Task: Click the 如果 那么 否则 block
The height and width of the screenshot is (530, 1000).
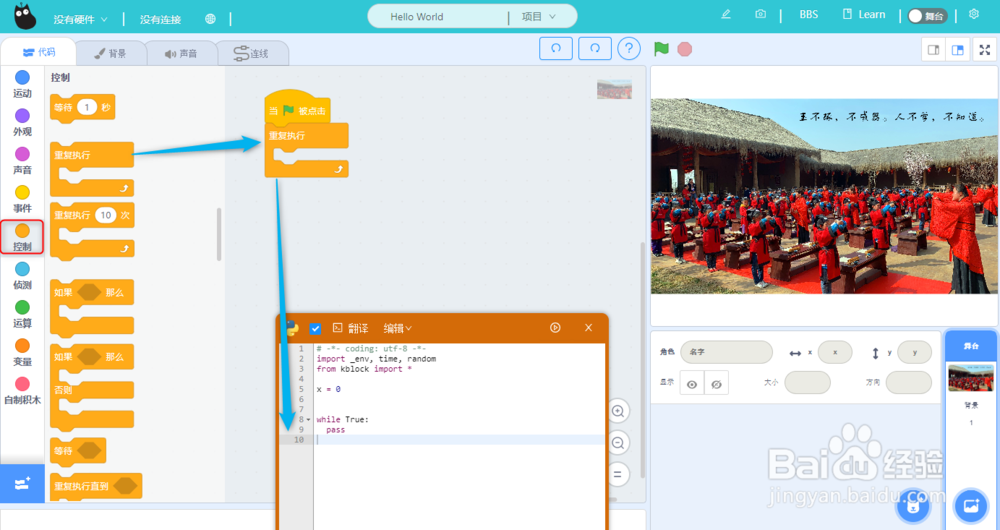Action: point(92,387)
